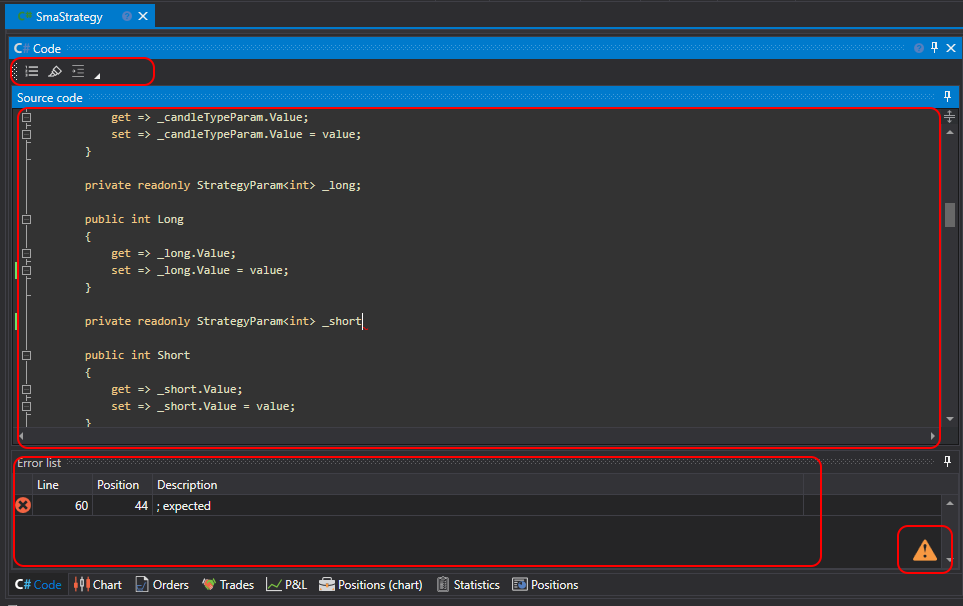963x606 pixels.
Task: Click the line value 60 in error list
Action: [82, 506]
